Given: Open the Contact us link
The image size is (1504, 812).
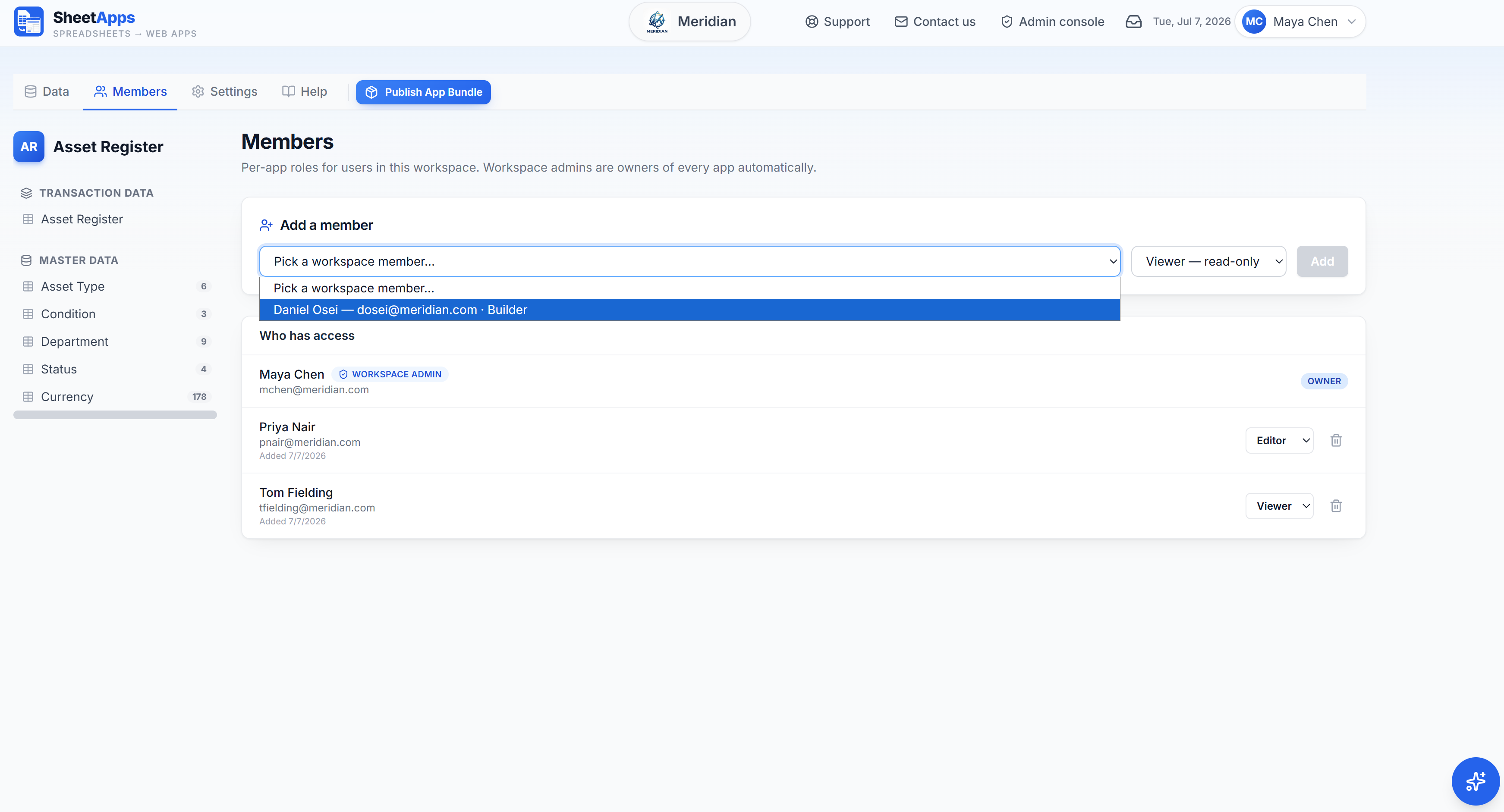Looking at the screenshot, I should pos(935,22).
